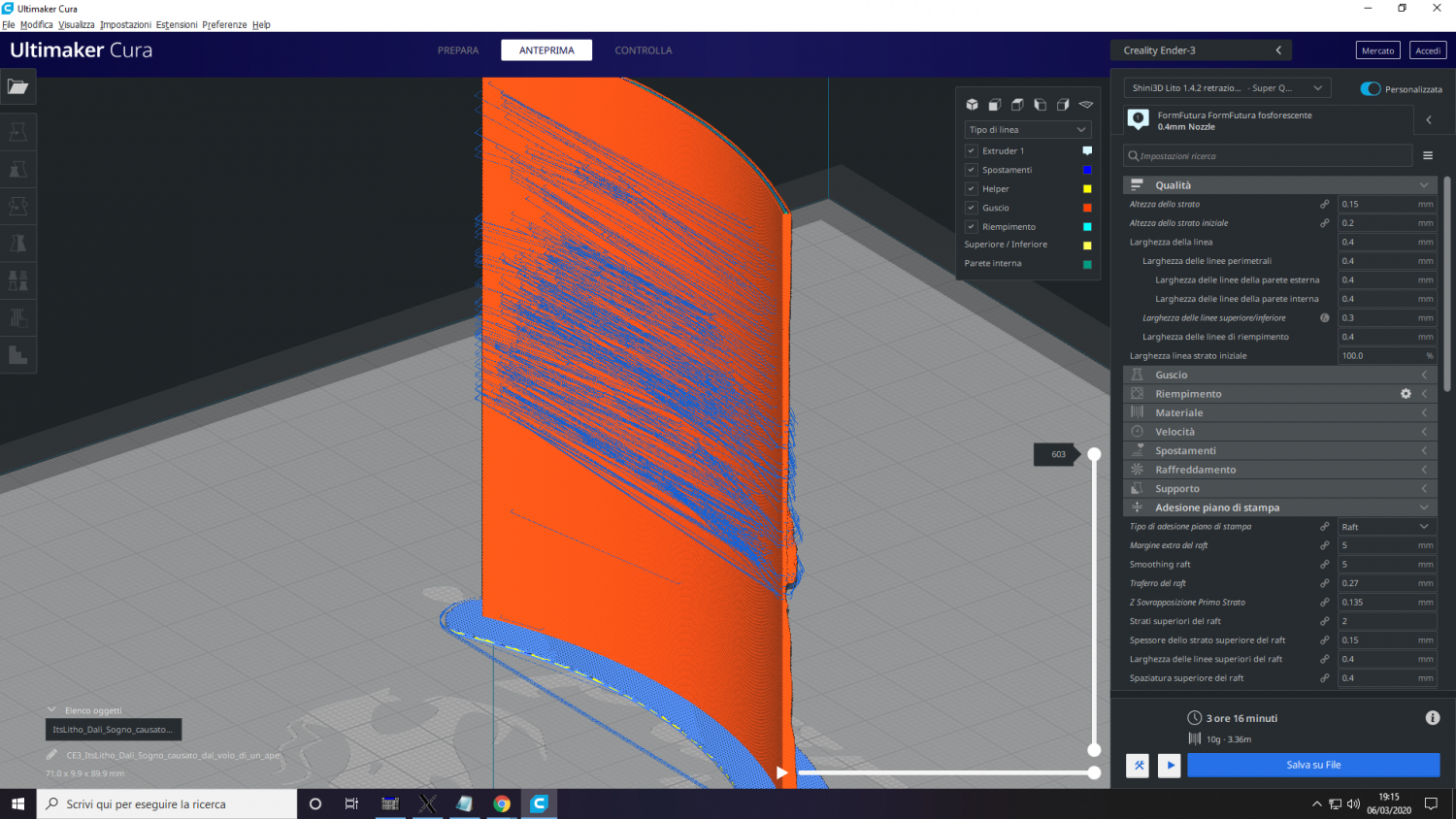Switch to the left view cube icon

tap(1040, 105)
